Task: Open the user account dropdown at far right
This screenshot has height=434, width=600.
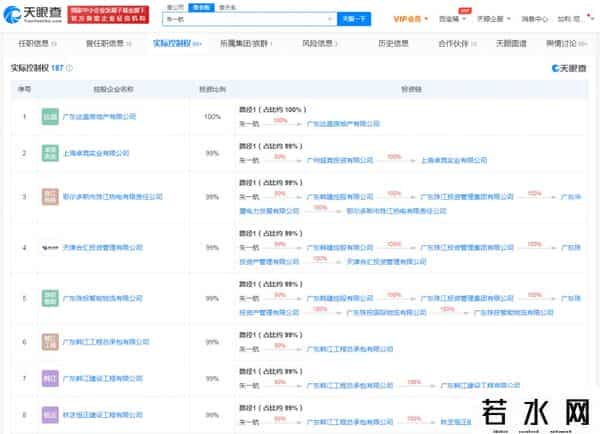Action: pyautogui.click(x=576, y=19)
